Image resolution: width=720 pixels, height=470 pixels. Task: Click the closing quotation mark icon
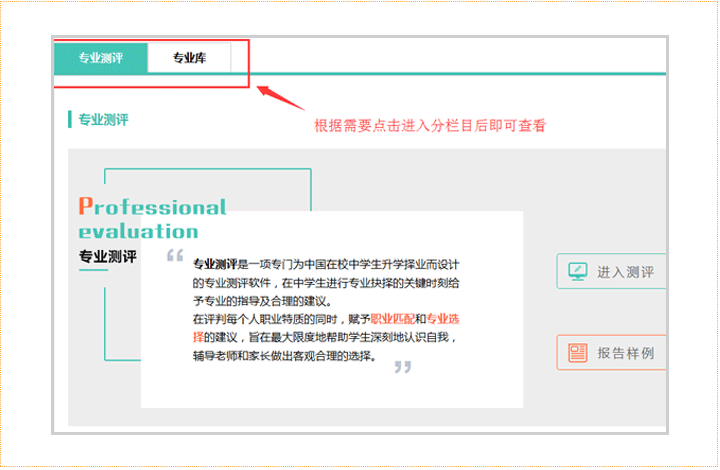click(x=402, y=367)
